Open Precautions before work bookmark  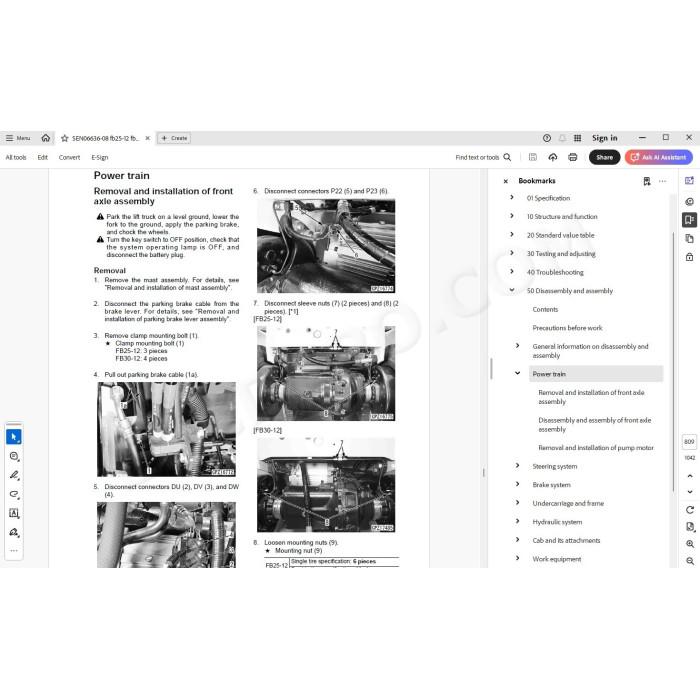567,328
